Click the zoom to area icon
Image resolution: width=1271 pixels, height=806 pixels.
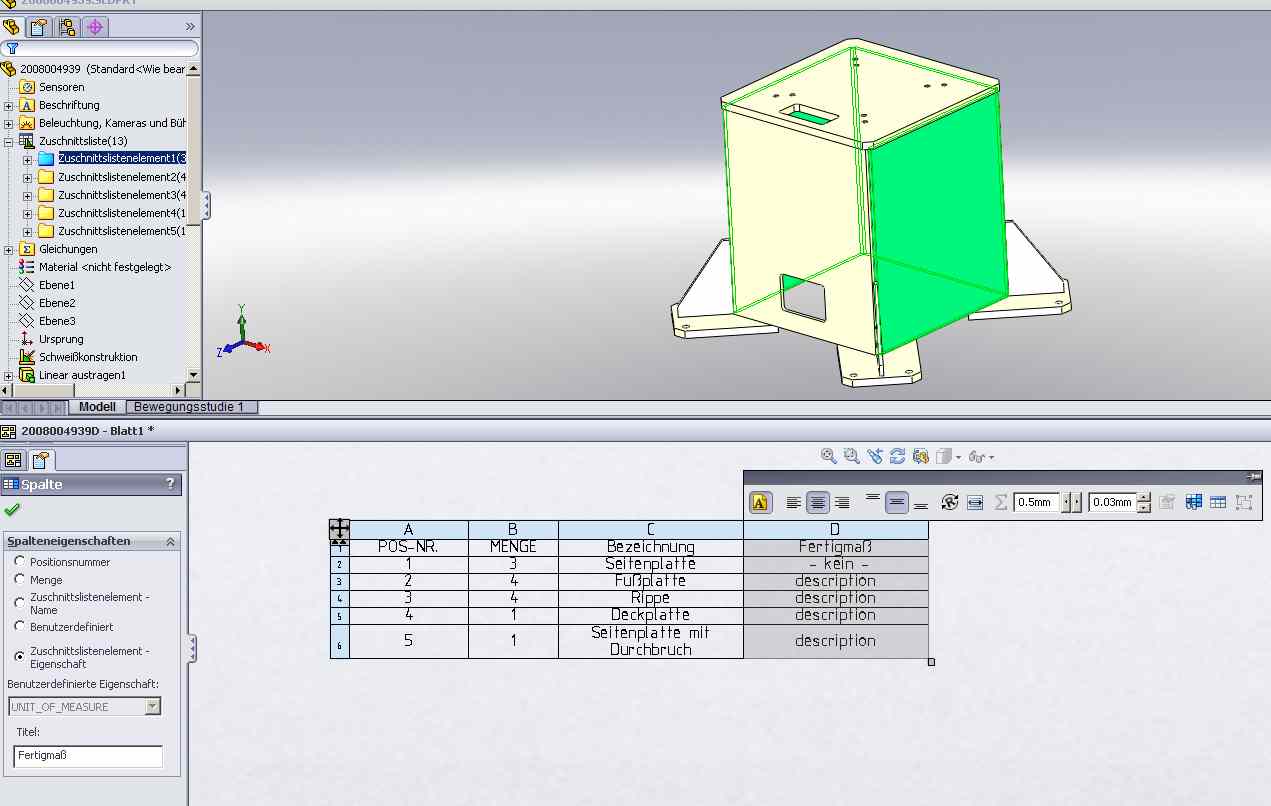852,456
